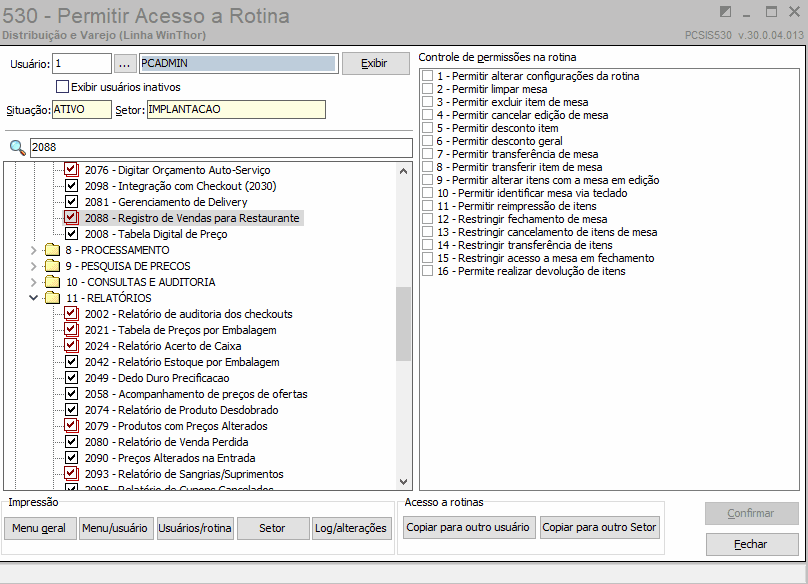Toggle checkbox for 2002 Relatório de auditoria dos checkouts

pyautogui.click(x=71, y=313)
